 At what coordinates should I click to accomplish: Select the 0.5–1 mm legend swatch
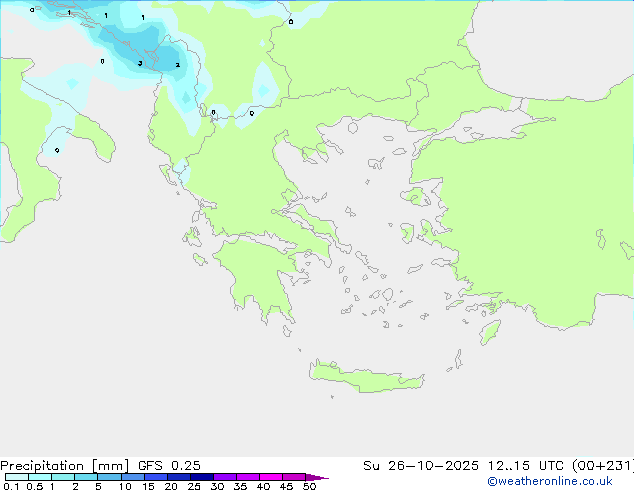(40, 477)
